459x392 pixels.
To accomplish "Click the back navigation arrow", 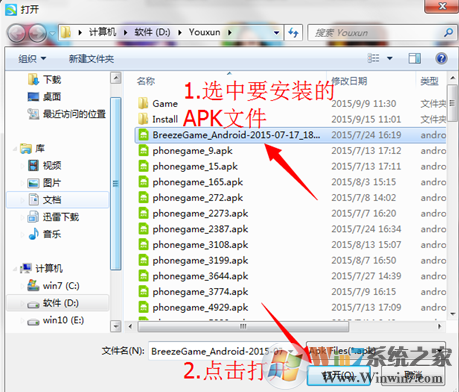I will [16, 33].
